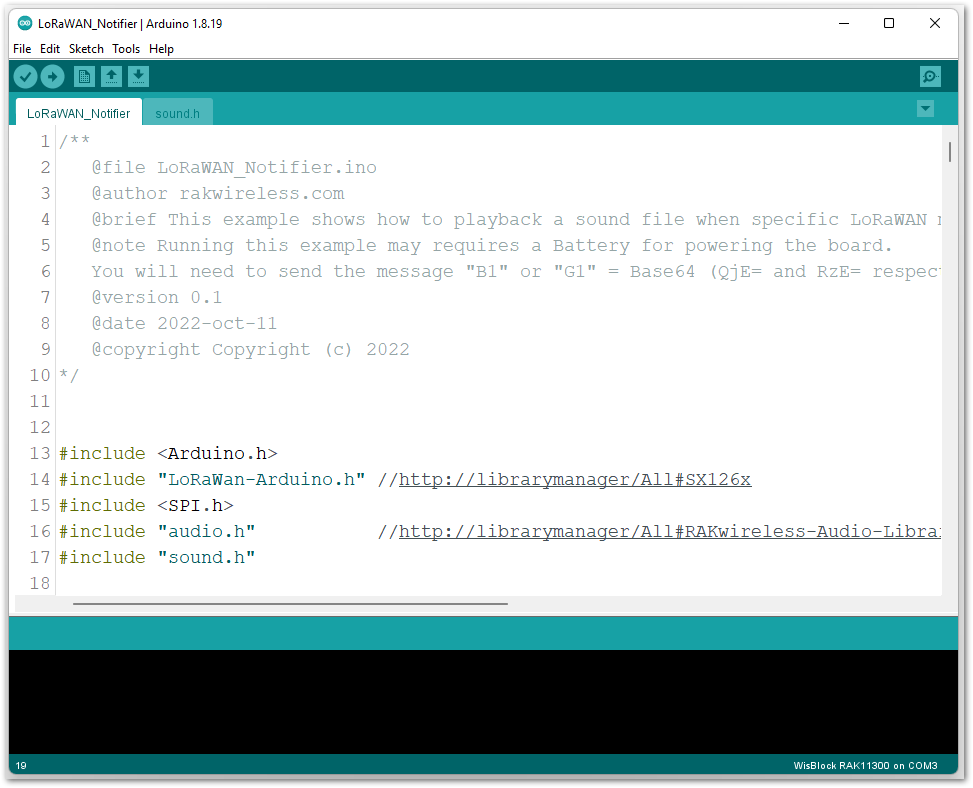
Task: Expand the tab options dropdown arrow
Action: (x=925, y=109)
